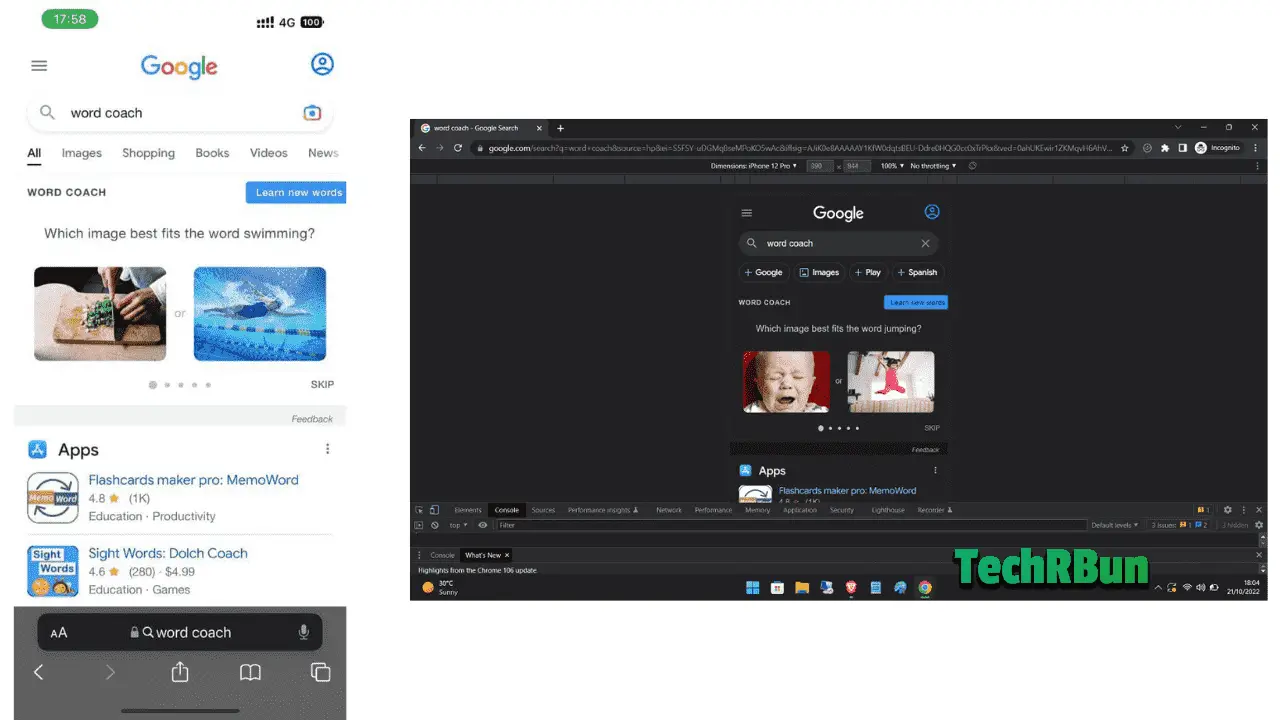Viewport: 1280px width, 720px height.
Task: Go back in the Chrome window
Action: click(x=422, y=148)
